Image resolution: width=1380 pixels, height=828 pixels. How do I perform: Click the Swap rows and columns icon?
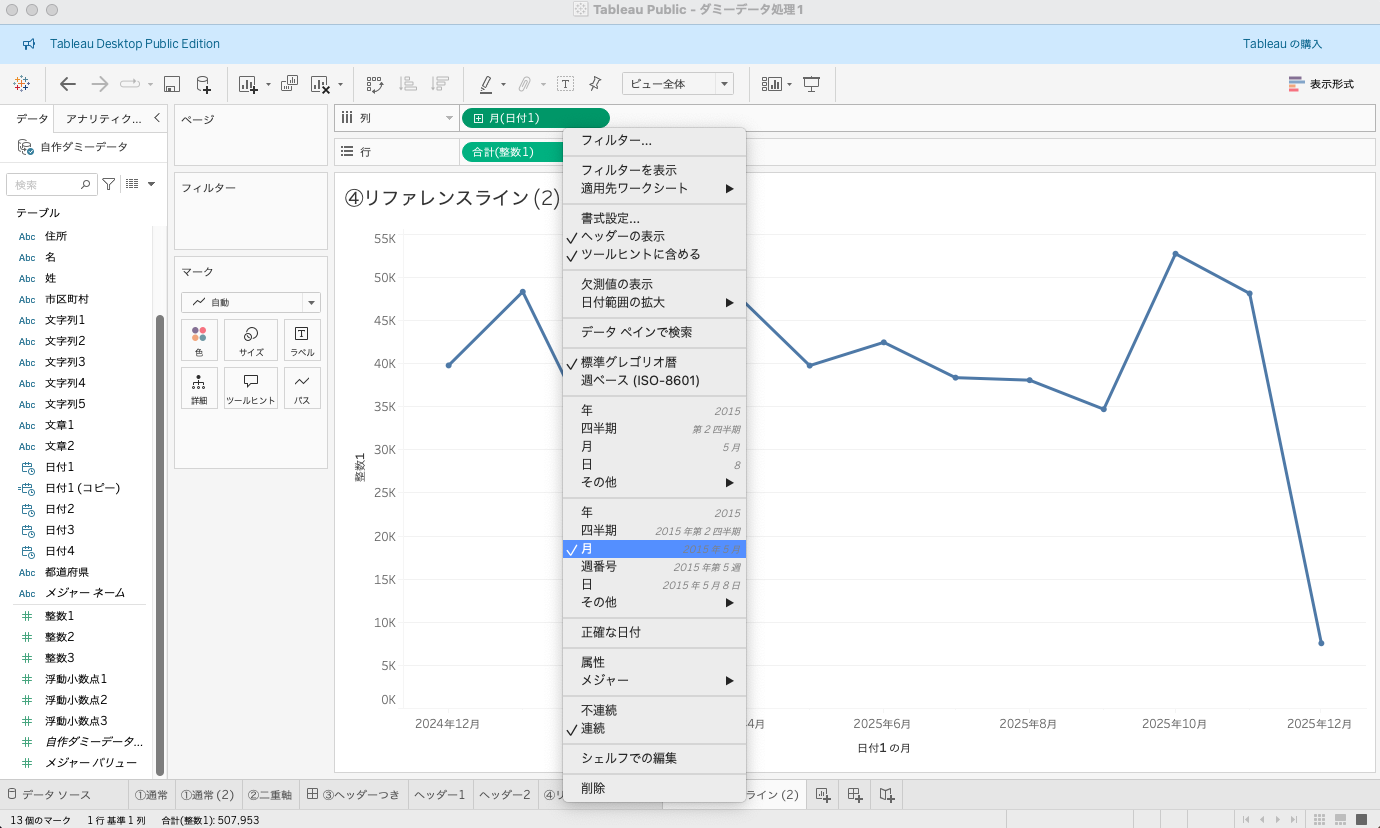[x=375, y=84]
